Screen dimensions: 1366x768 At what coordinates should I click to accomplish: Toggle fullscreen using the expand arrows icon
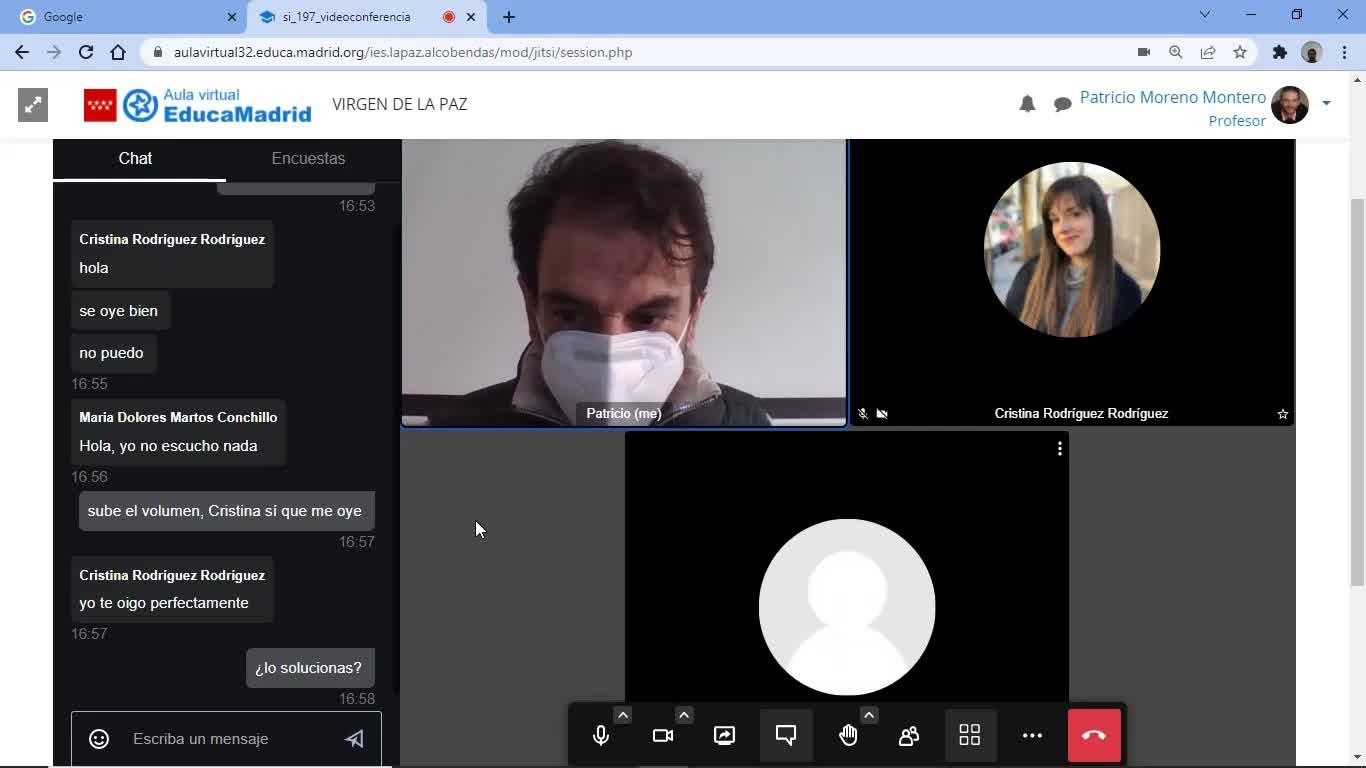pos(33,104)
